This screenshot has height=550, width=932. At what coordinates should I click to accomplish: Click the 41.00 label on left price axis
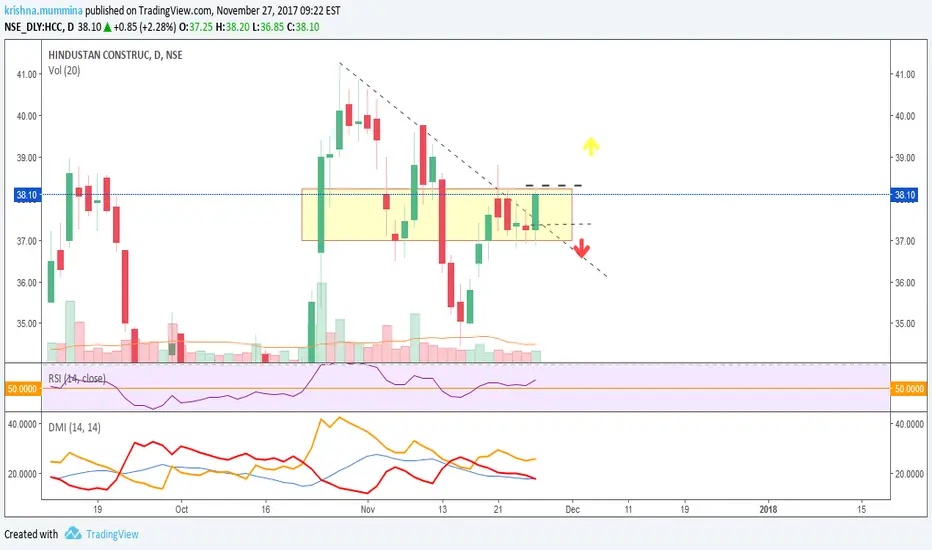pos(26,74)
